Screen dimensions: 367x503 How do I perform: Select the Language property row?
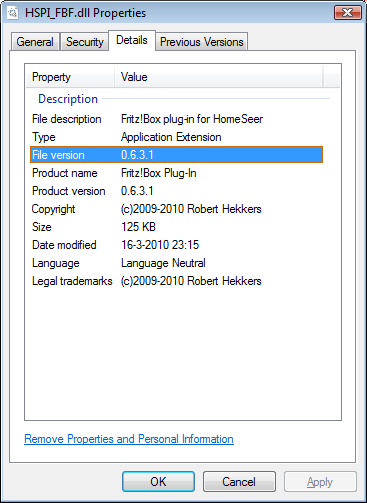click(x=176, y=263)
